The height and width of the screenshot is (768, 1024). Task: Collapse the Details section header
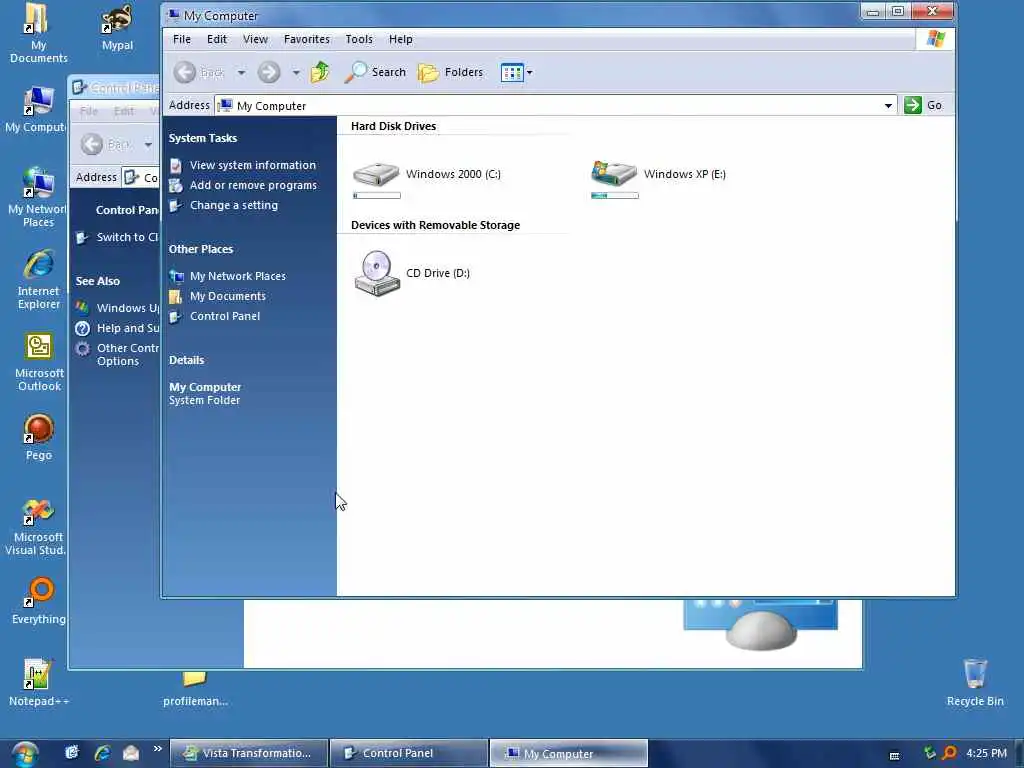[186, 360]
